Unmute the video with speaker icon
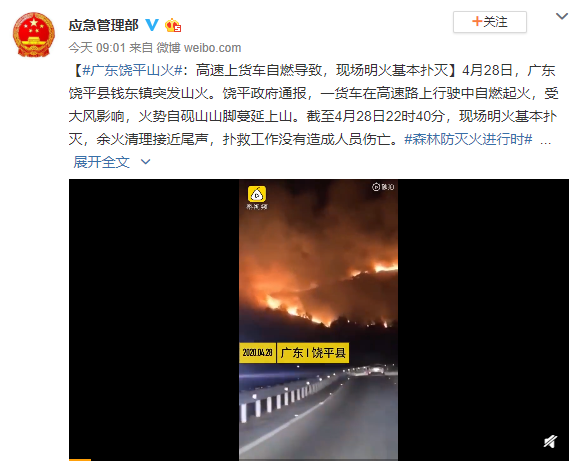Screen dimensions: 585x467 click(550, 441)
